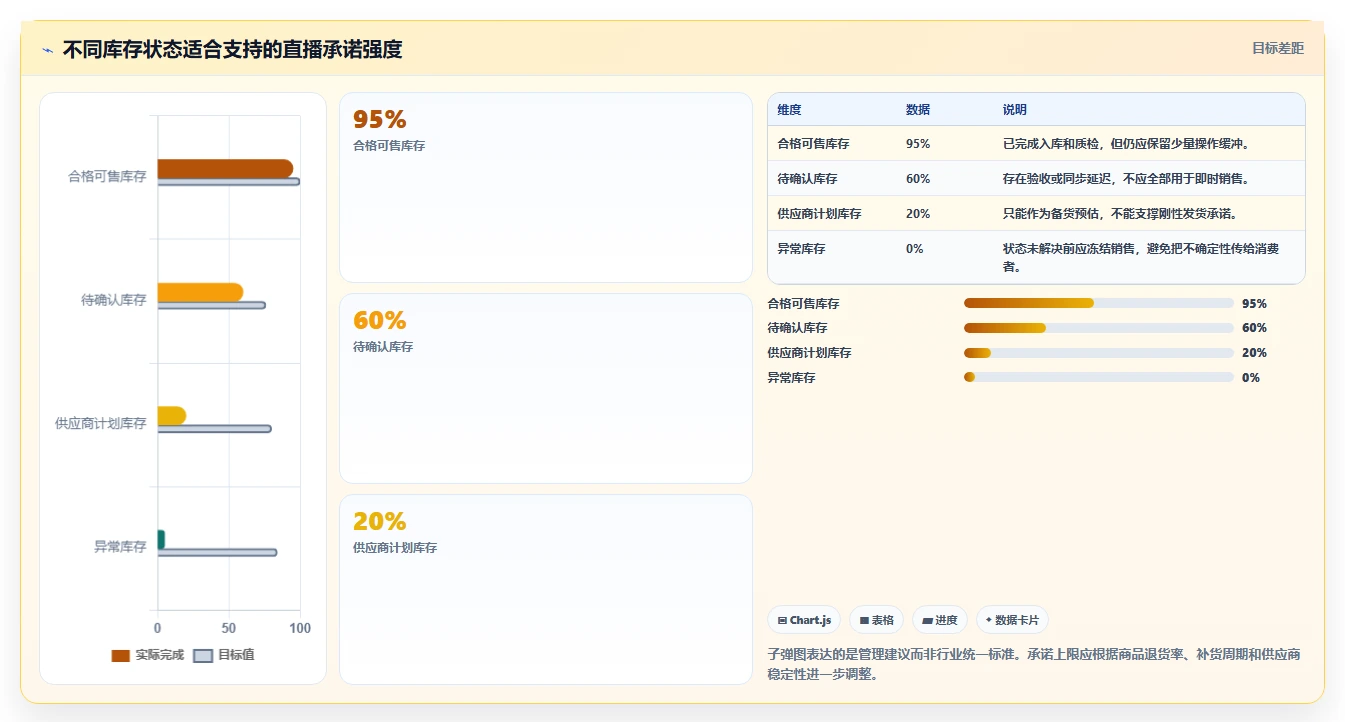This screenshot has height=722, width=1345.
Task: Select the 表格 tag
Action: click(x=876, y=620)
